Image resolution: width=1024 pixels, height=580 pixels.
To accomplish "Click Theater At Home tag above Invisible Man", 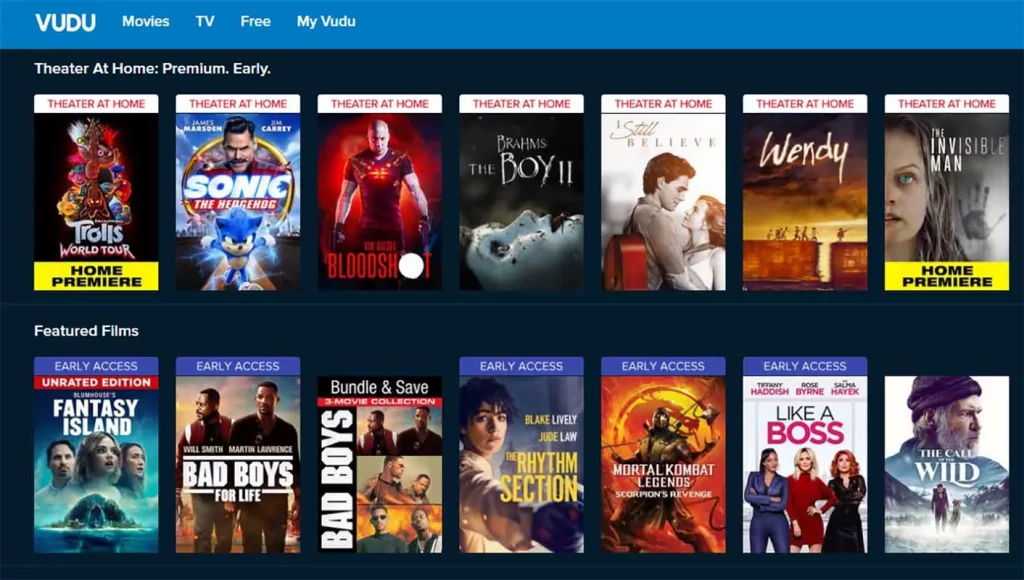I will (946, 104).
